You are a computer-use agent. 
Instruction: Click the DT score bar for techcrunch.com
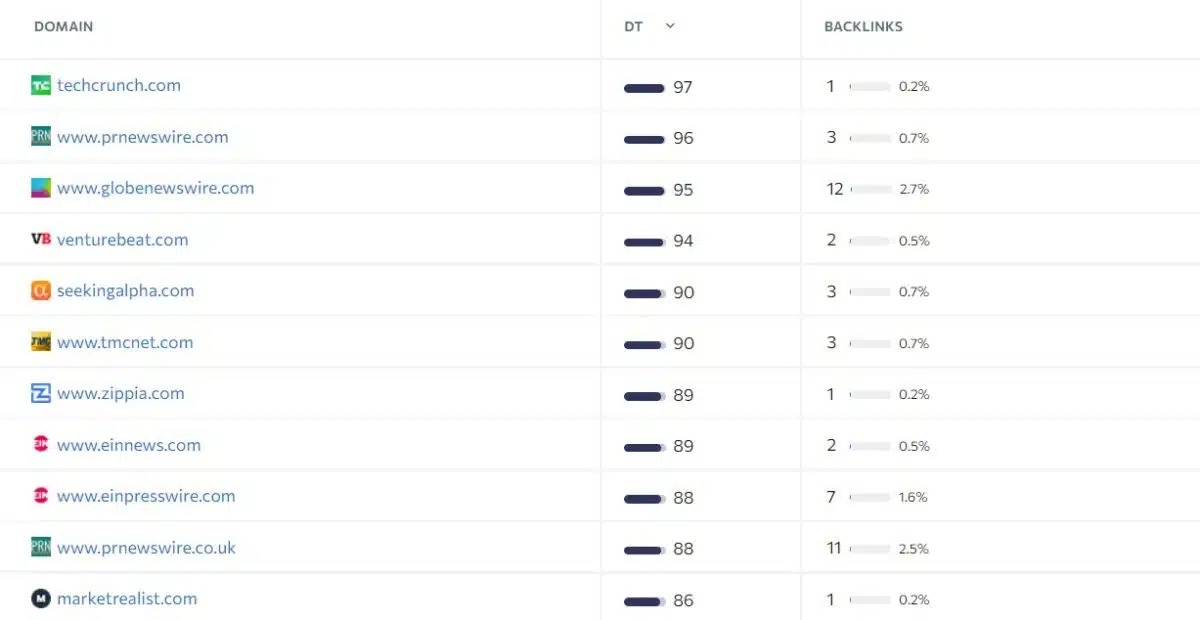(644, 88)
